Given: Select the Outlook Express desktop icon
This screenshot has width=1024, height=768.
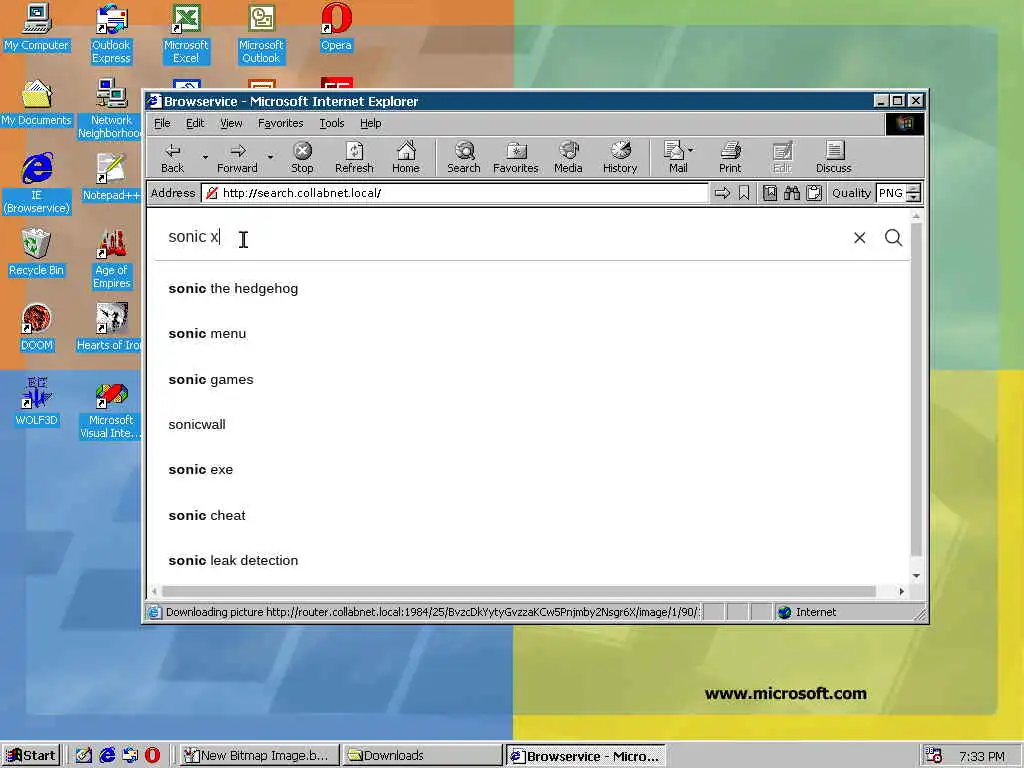Looking at the screenshot, I should click(x=111, y=34).
